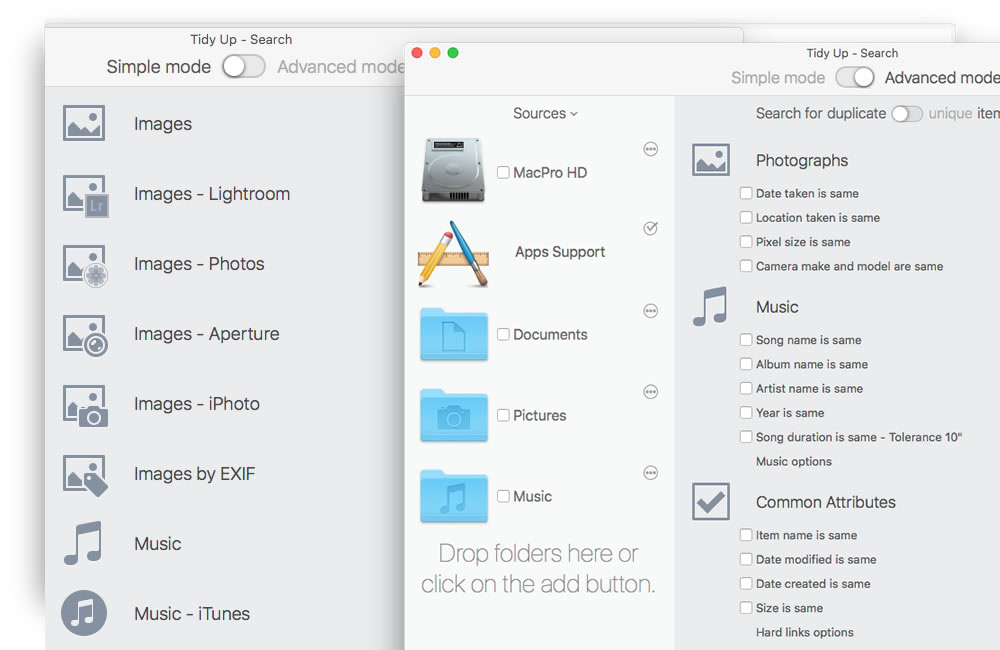Open Music options
The image size is (1000, 650).
click(793, 461)
